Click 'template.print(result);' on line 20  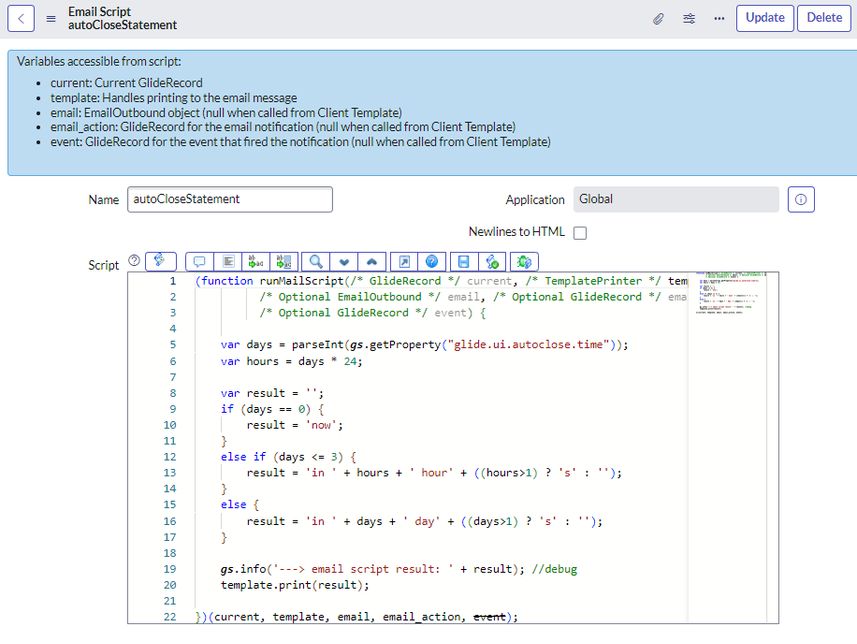[295, 585]
